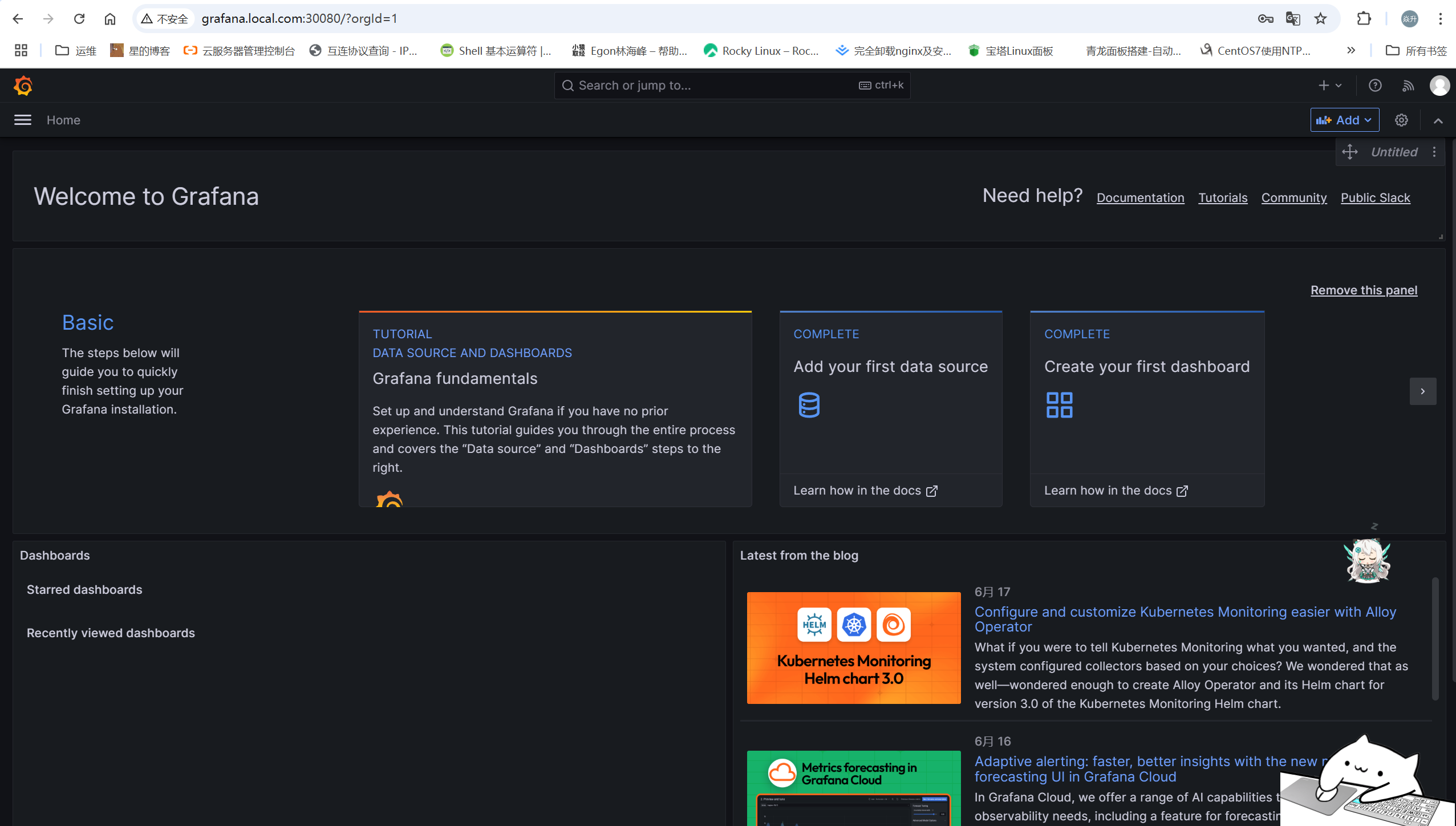Image resolution: width=1456 pixels, height=826 pixels.
Task: Click Remove this panel link
Action: (1364, 290)
